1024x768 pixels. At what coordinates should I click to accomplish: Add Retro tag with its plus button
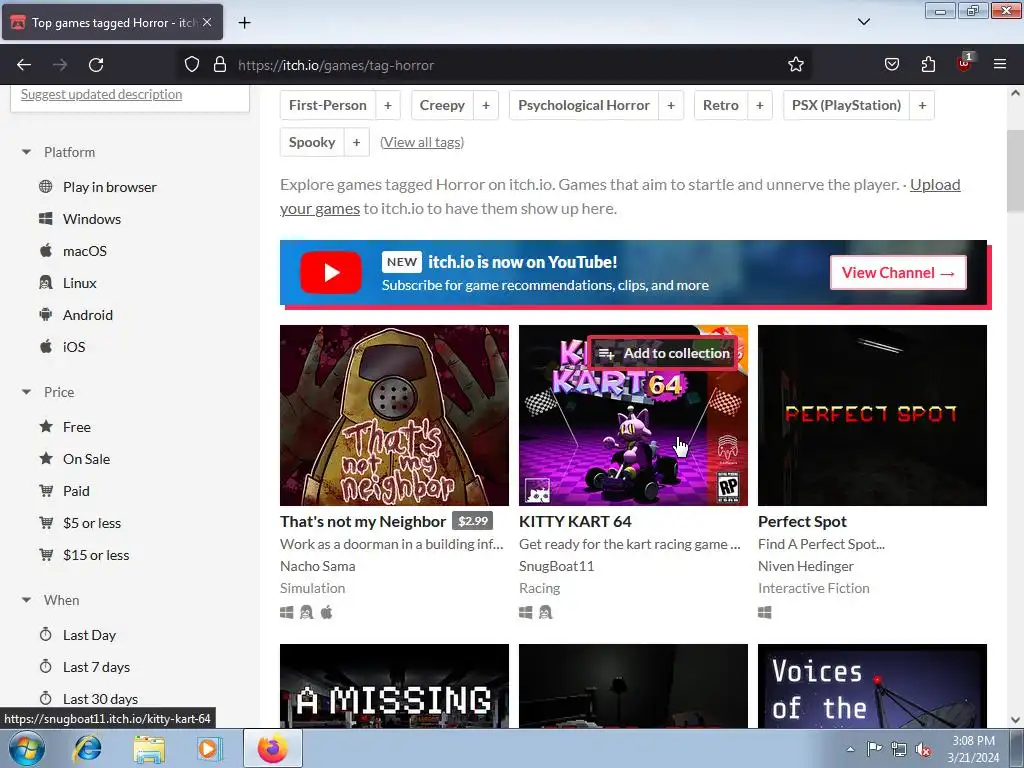tap(760, 106)
